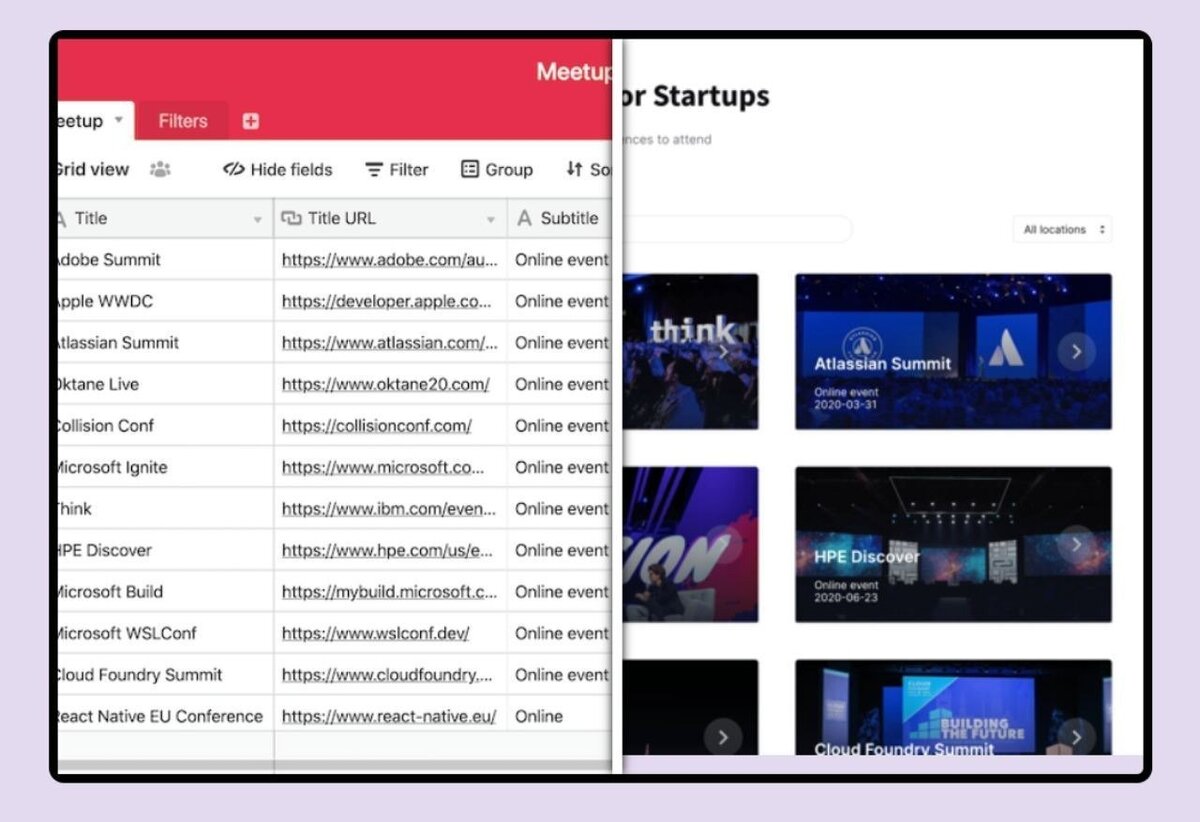Screen dimensions: 1200x822
Task: Select the Oktane Live title cell
Action: (x=165, y=384)
